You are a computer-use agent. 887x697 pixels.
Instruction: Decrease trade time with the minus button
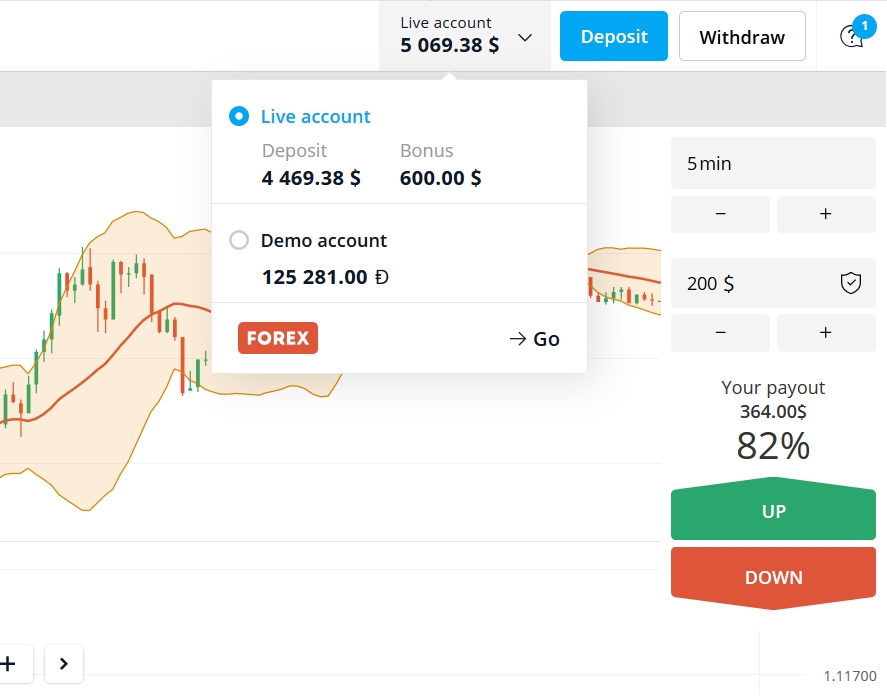[720, 214]
